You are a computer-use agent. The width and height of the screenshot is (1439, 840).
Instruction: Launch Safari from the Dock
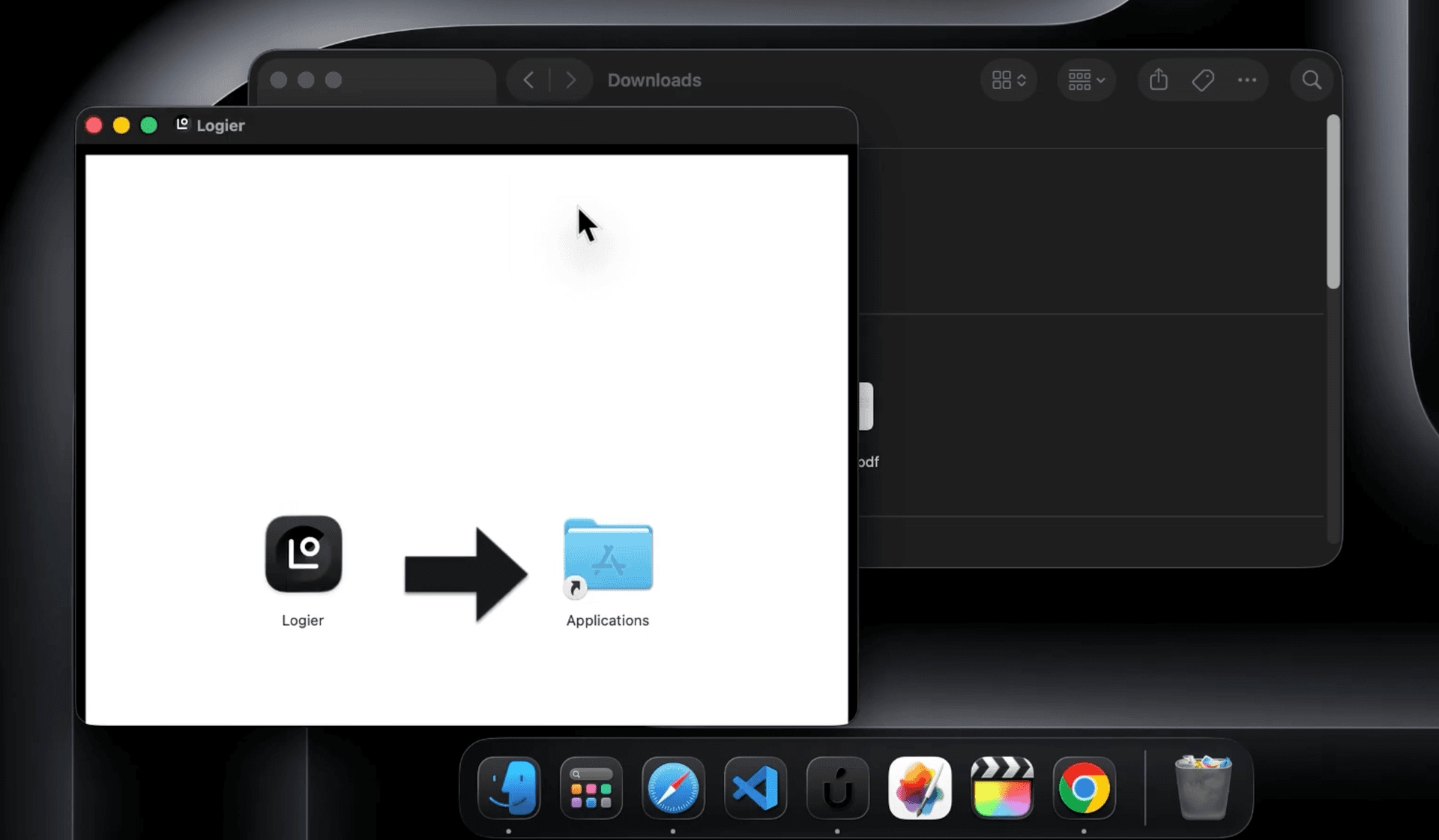click(x=673, y=788)
